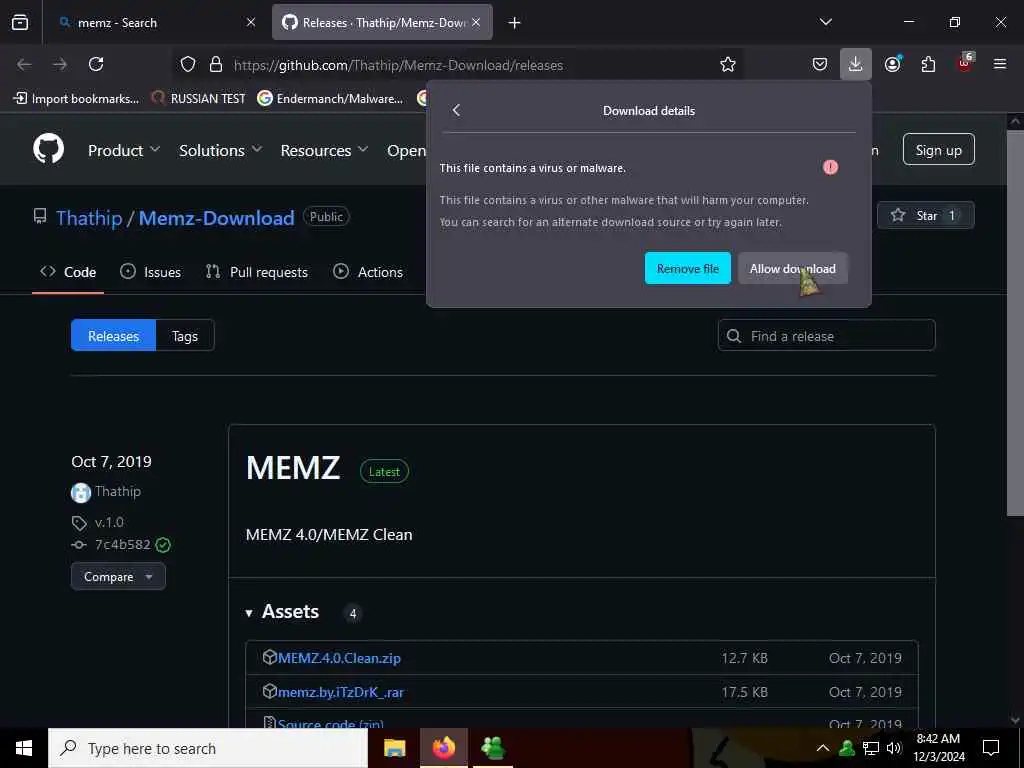Image resolution: width=1024 pixels, height=768 pixels.
Task: Go back in Download details panel
Action: (456, 110)
